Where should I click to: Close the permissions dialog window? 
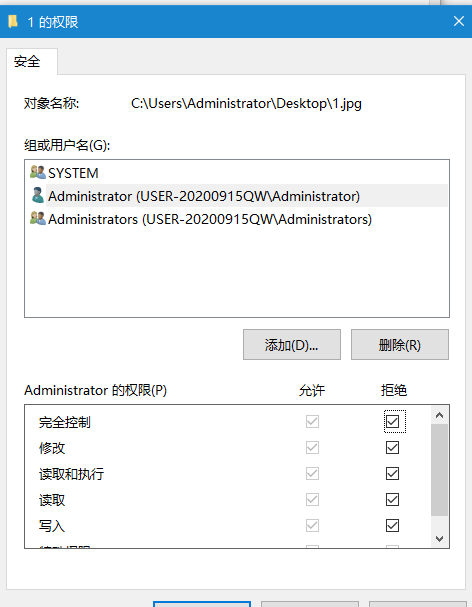coord(459,21)
